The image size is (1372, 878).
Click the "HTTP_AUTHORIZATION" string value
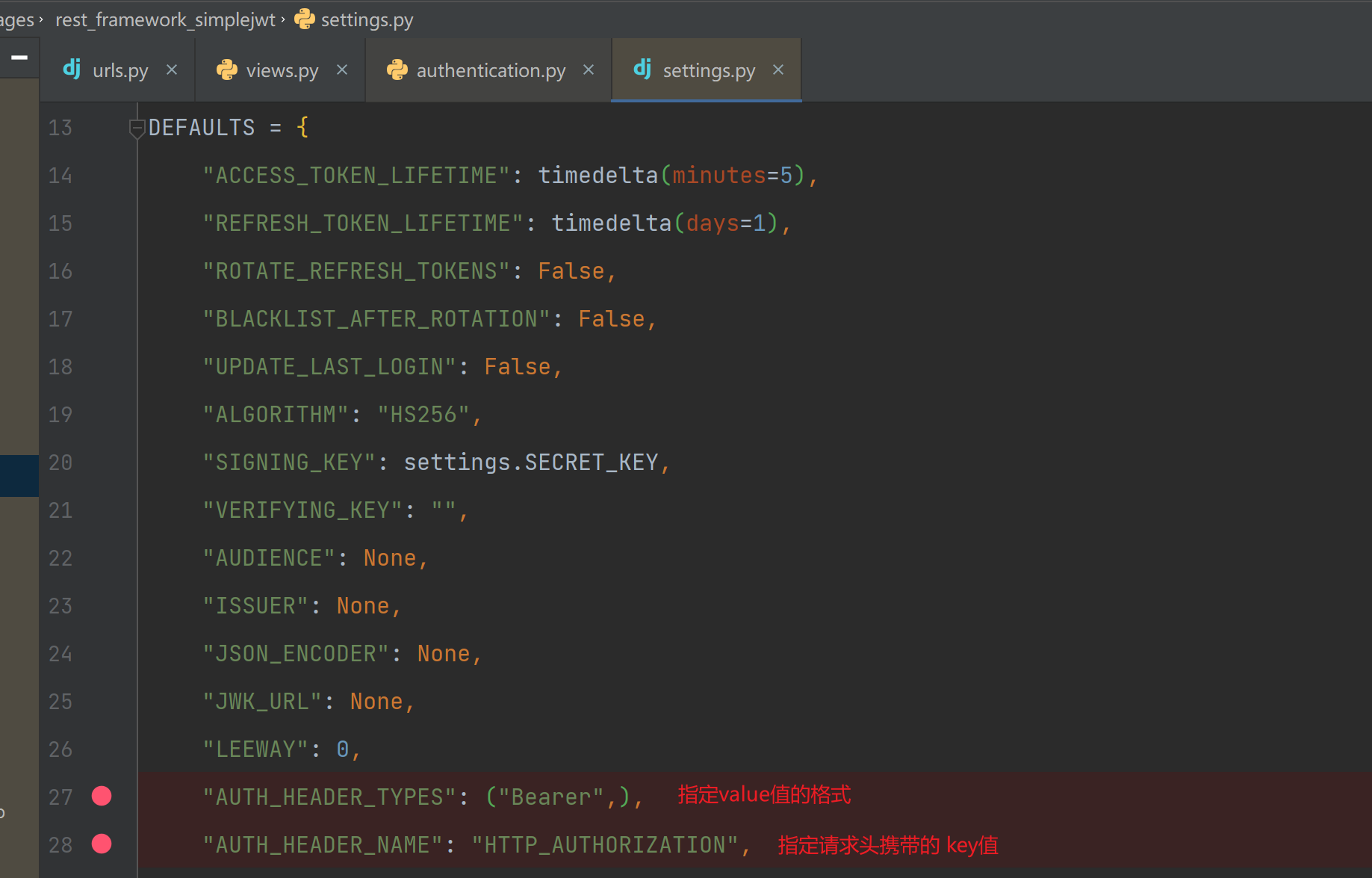point(605,845)
